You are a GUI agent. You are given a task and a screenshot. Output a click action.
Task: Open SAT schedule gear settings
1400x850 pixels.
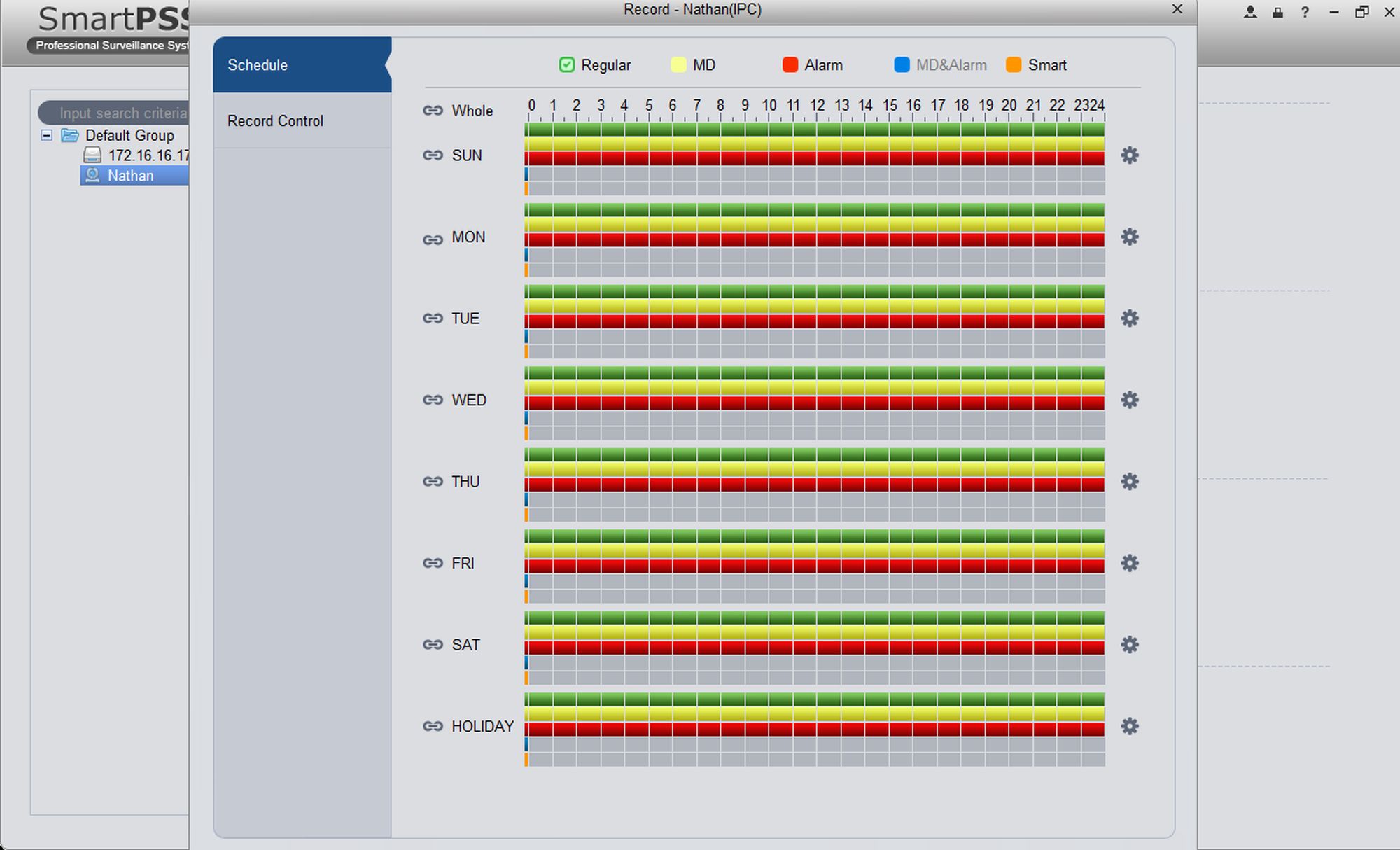(x=1129, y=645)
